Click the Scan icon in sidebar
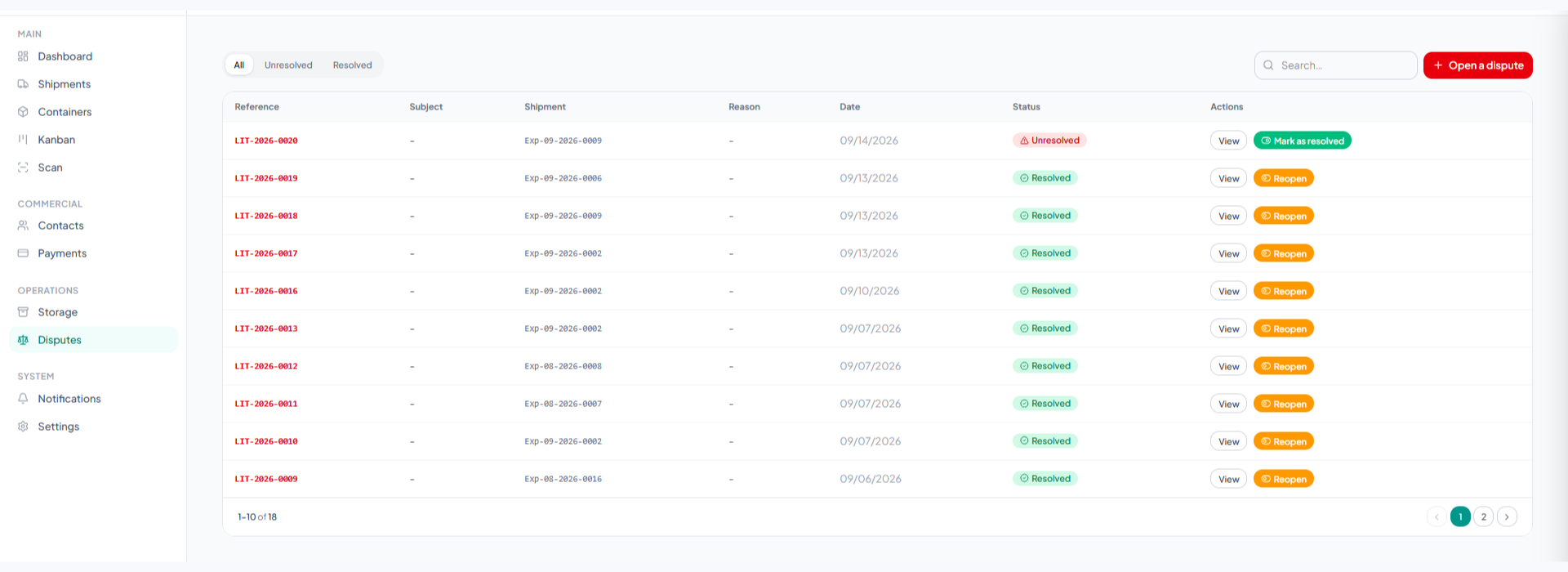 coord(23,168)
